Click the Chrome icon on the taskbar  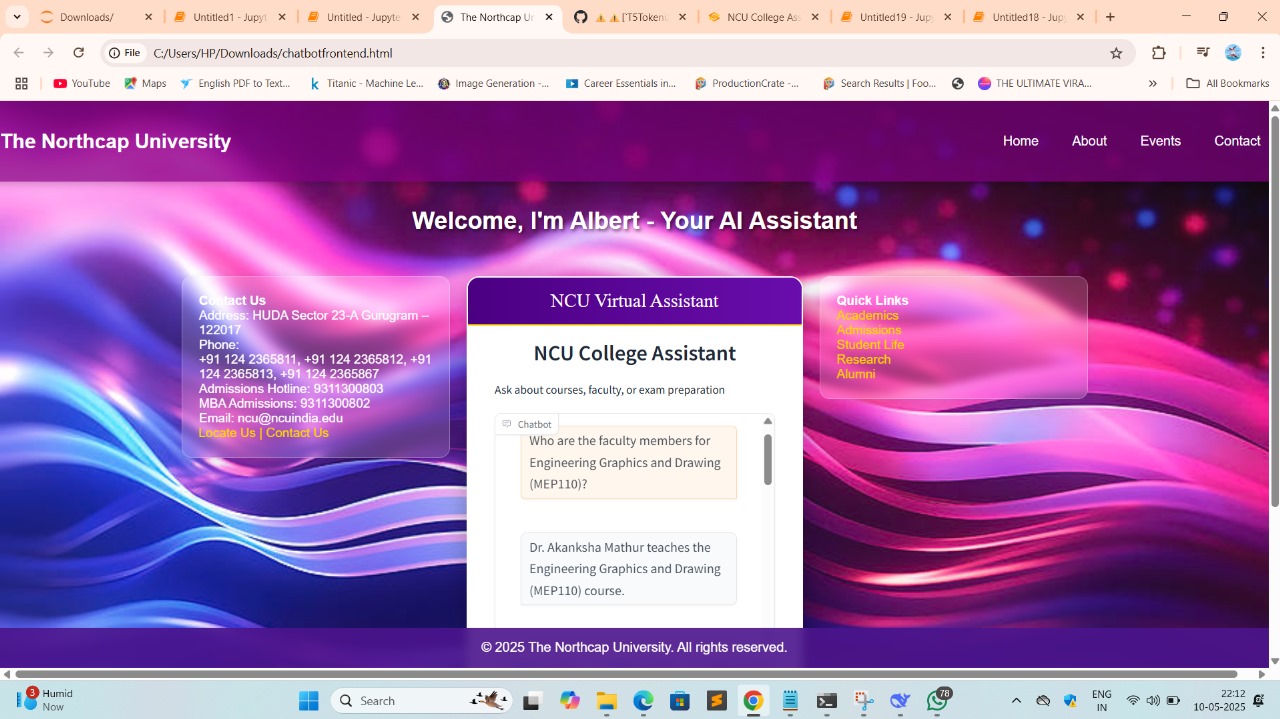(753, 700)
